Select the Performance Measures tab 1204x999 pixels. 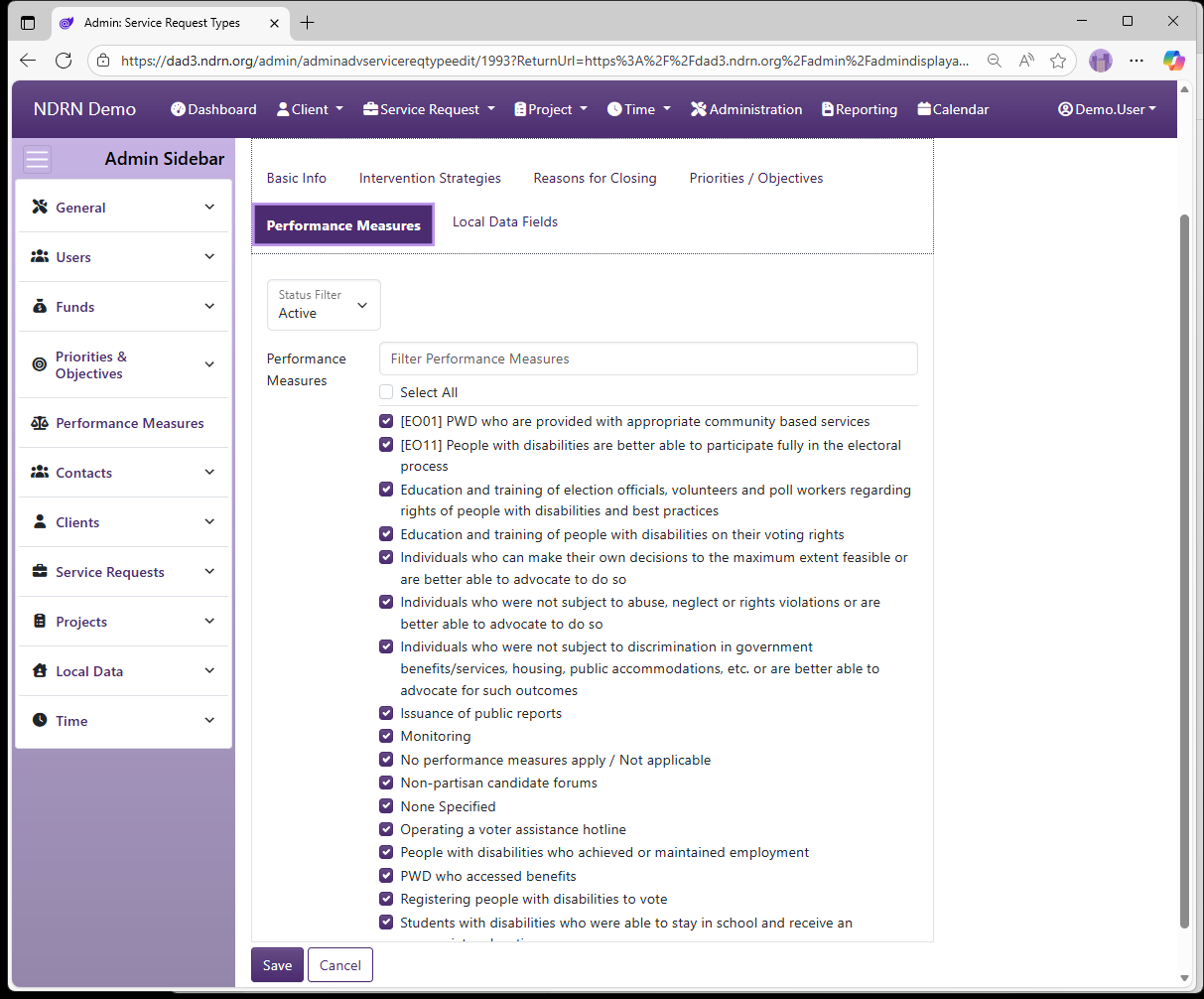point(343,225)
